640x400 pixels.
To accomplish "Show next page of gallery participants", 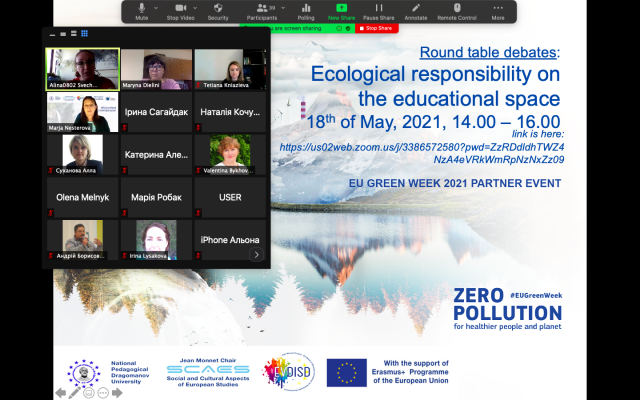I will coord(256,255).
